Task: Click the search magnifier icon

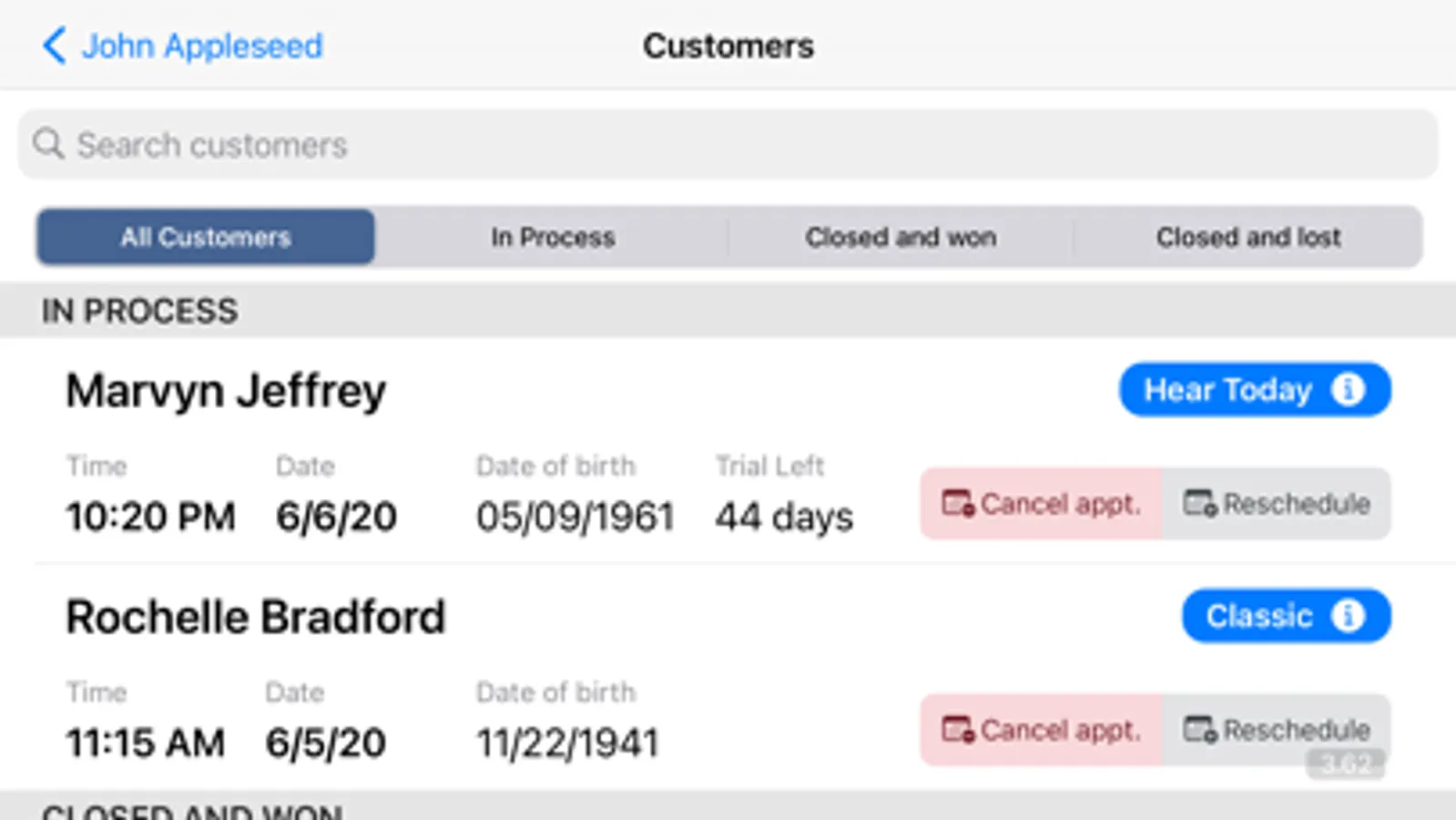Action: point(47,144)
